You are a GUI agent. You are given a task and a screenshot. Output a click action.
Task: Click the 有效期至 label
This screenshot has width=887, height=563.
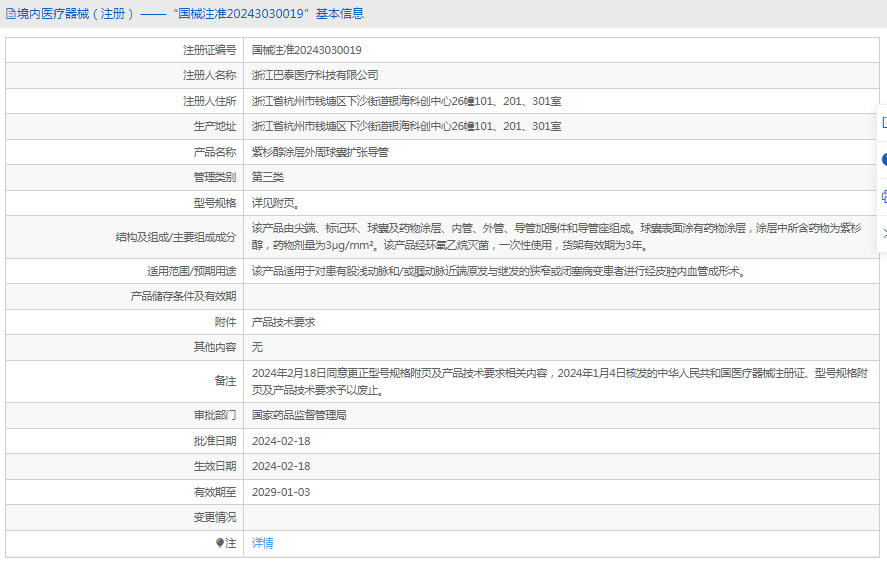tap(215, 492)
